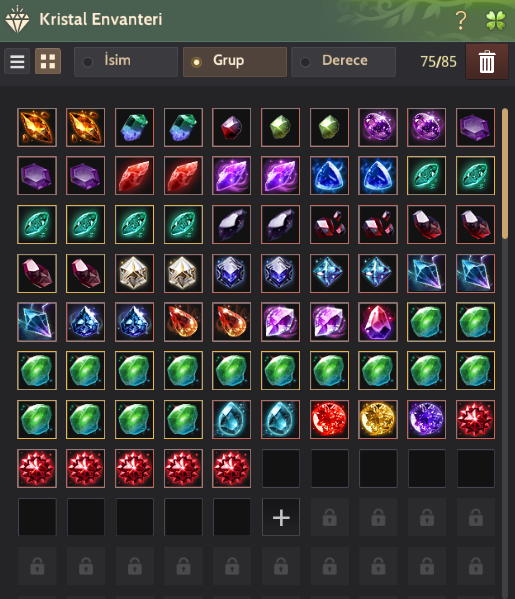The width and height of the screenshot is (515, 599).
Task: Click the diamond Kristal Envanteri icon
Action: pyautogui.click(x=17, y=19)
